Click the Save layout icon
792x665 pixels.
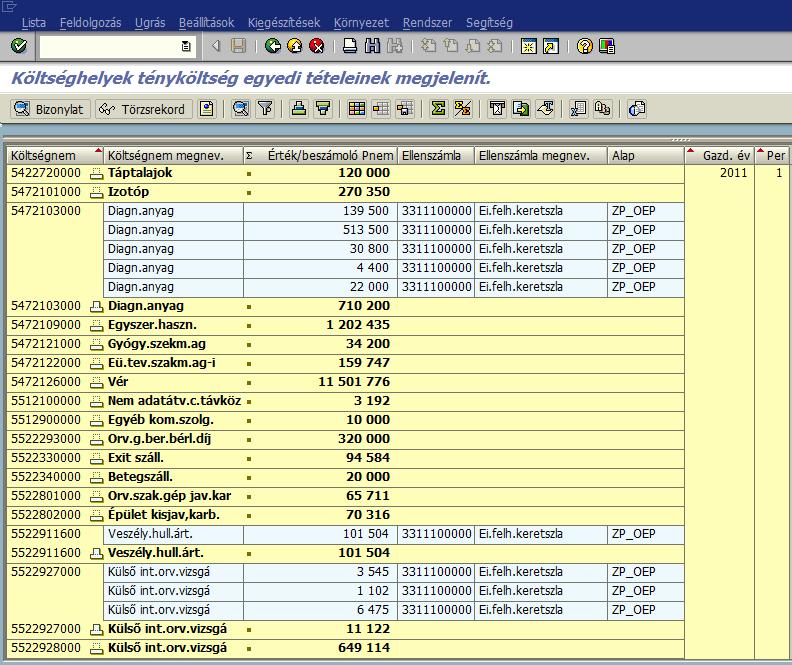(x=405, y=109)
